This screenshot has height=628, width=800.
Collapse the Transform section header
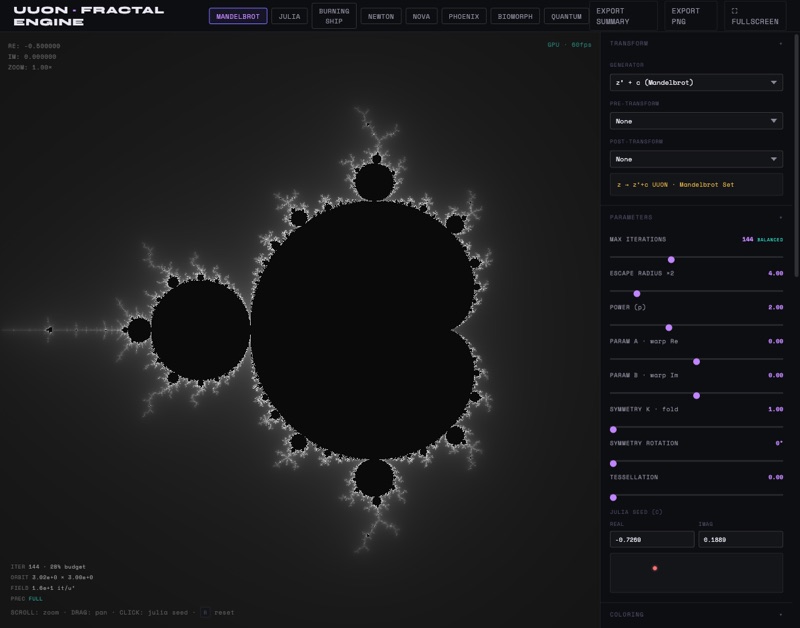click(x=696, y=43)
